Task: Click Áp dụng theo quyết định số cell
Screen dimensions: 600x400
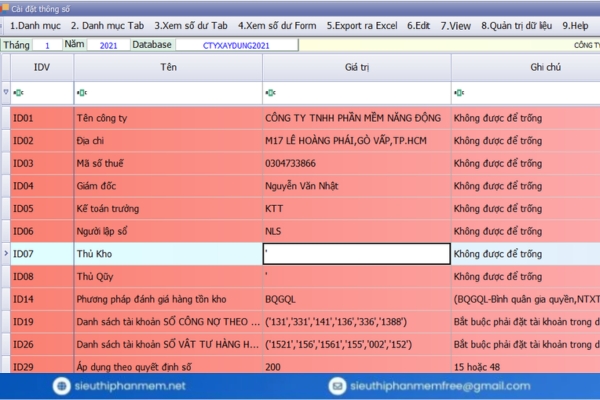Action: click(168, 364)
